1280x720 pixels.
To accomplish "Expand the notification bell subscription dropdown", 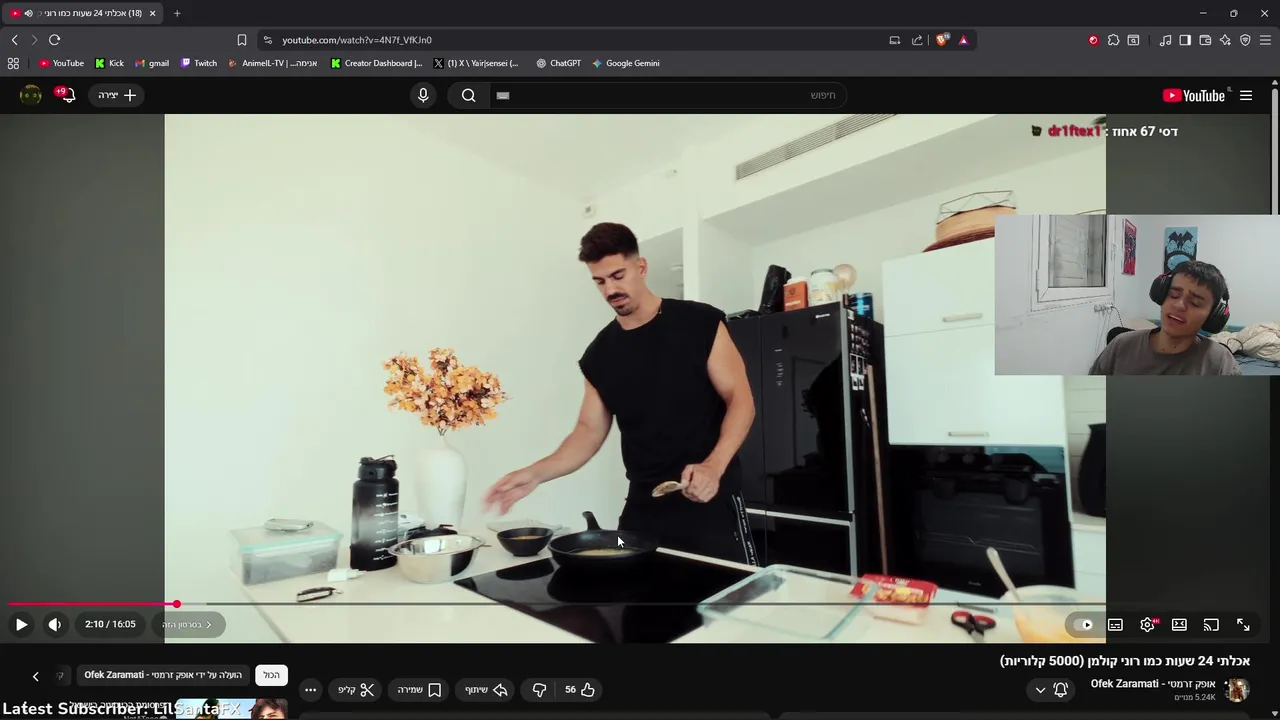I will point(1051,689).
